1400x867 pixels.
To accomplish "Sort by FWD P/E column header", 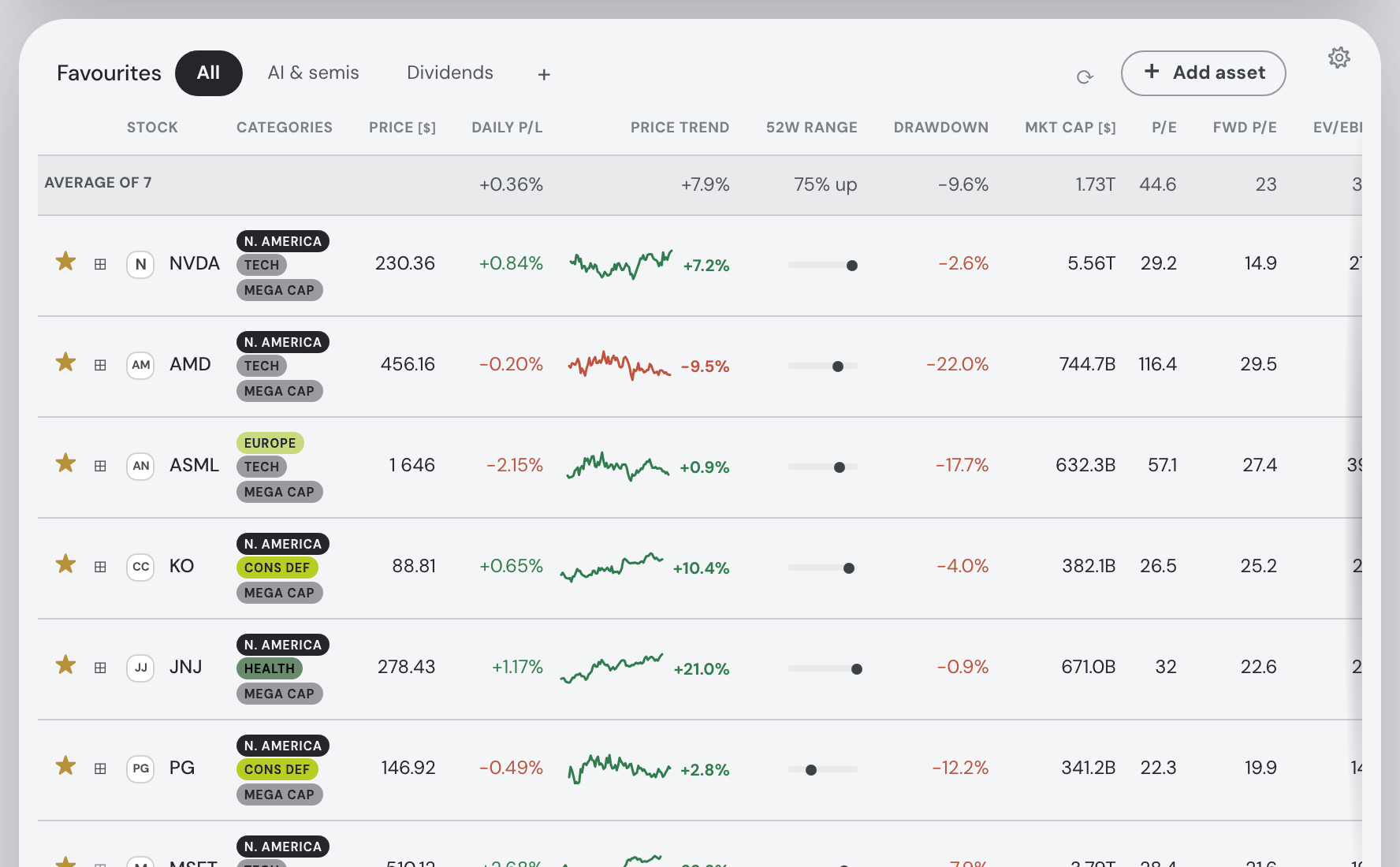I will 1245,128.
